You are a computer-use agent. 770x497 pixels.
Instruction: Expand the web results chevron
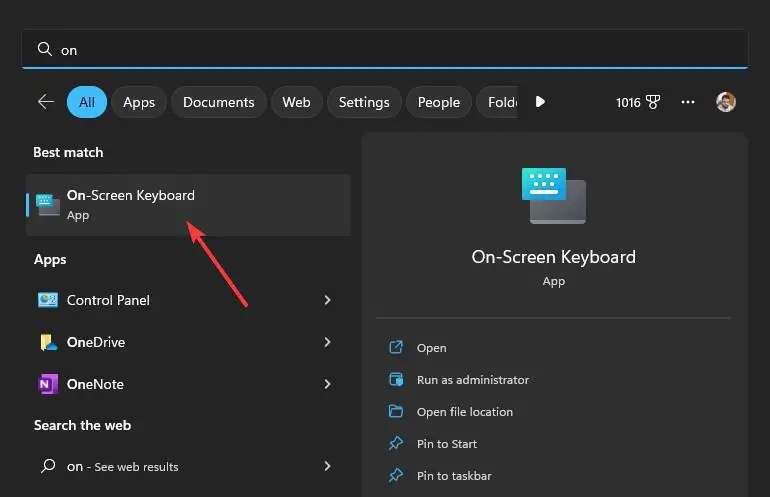tap(327, 466)
